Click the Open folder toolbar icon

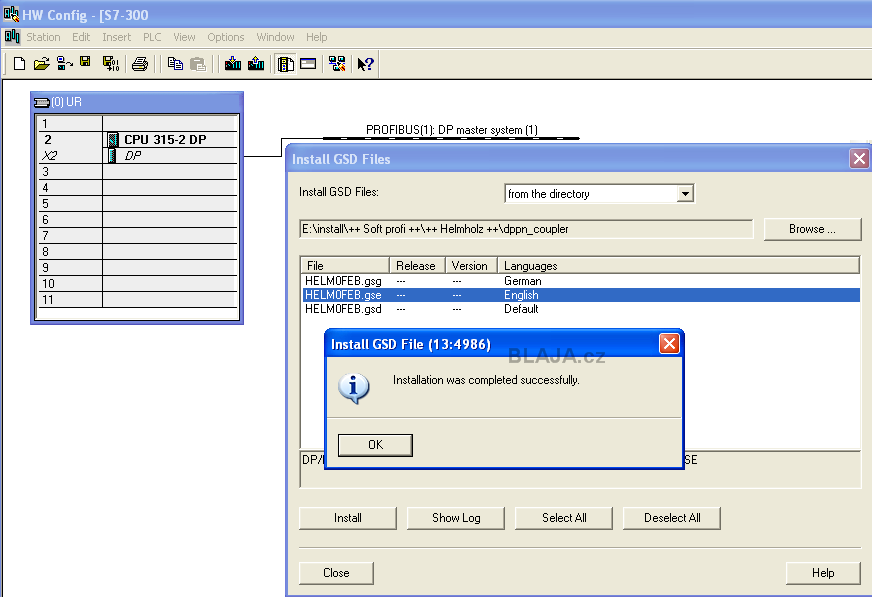click(x=42, y=64)
